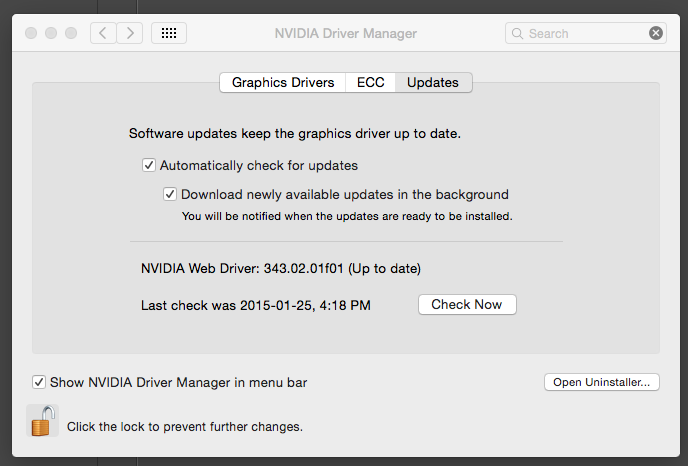Toggle Show NVIDIA Driver Manager in menu bar

click(39, 381)
